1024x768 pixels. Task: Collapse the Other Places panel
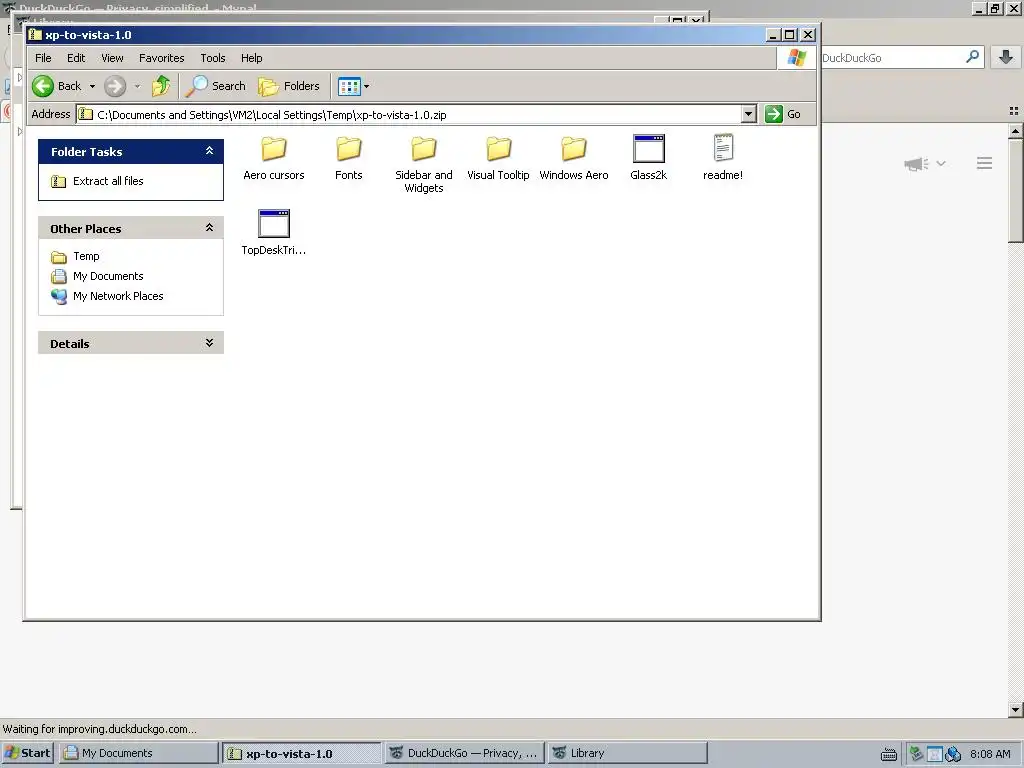coord(209,228)
